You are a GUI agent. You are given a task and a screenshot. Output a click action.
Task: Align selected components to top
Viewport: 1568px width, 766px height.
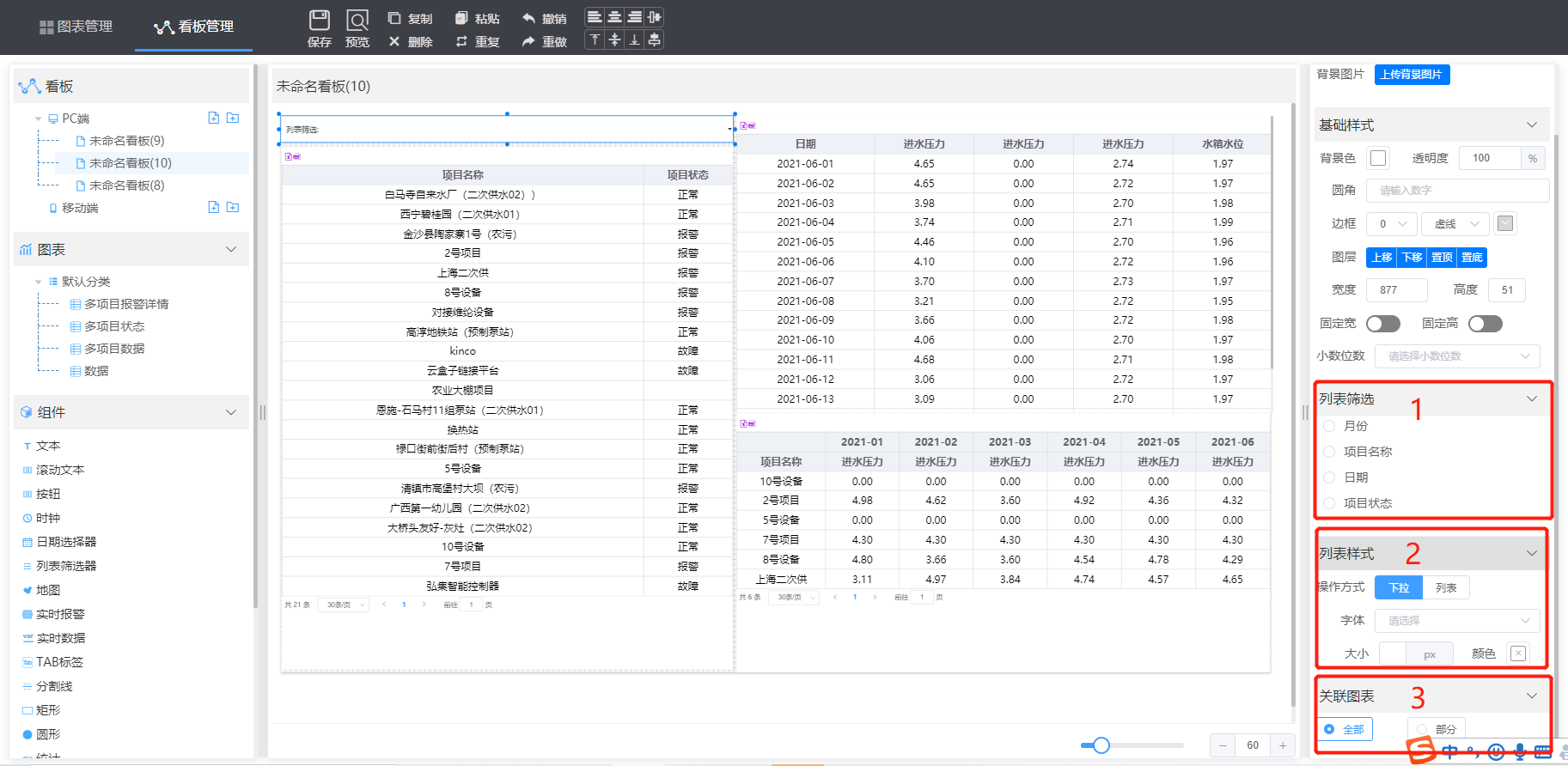[x=595, y=40]
